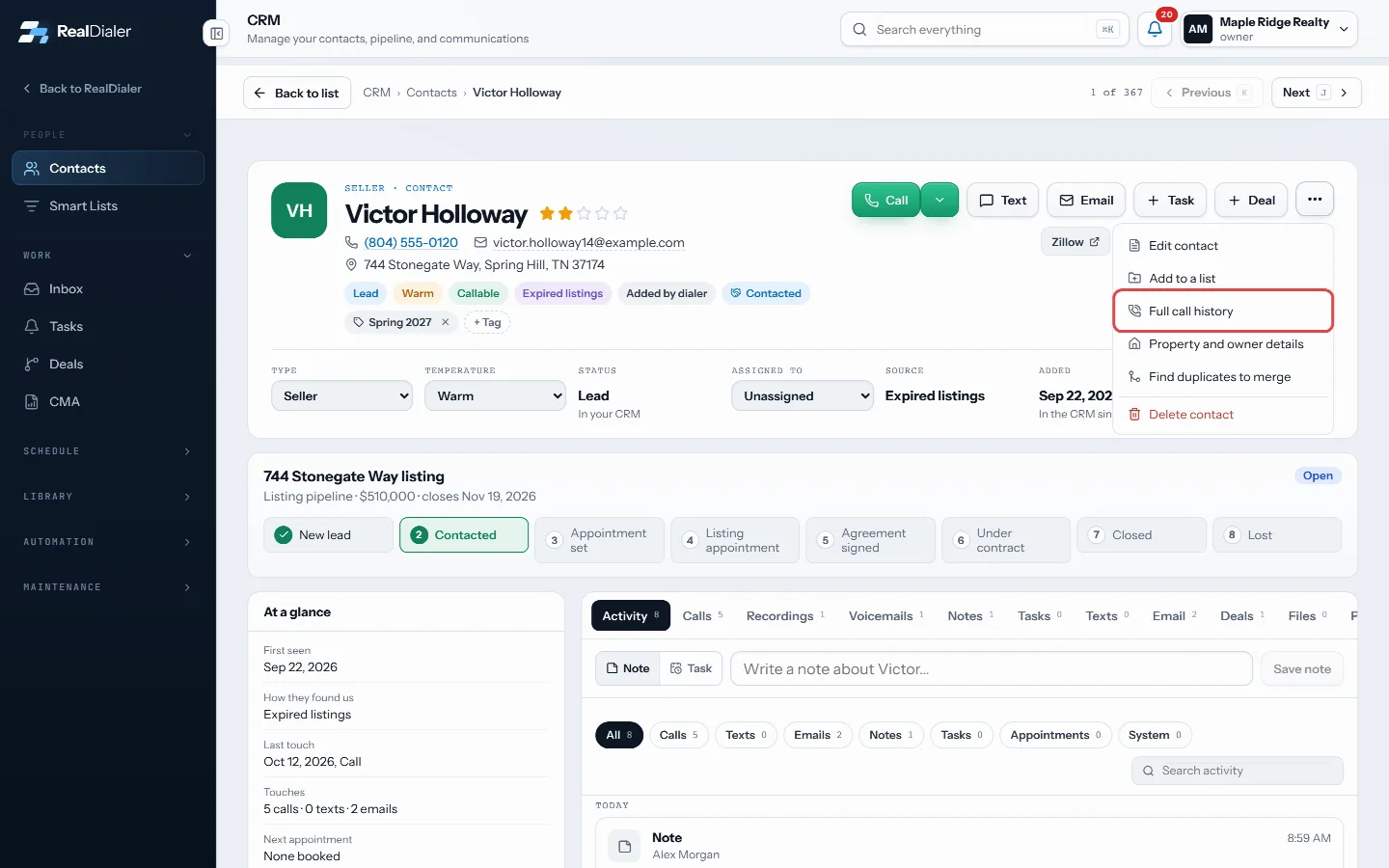Collapse the sidebar panel toggle icon
This screenshot has height=868, width=1389.
click(216, 34)
